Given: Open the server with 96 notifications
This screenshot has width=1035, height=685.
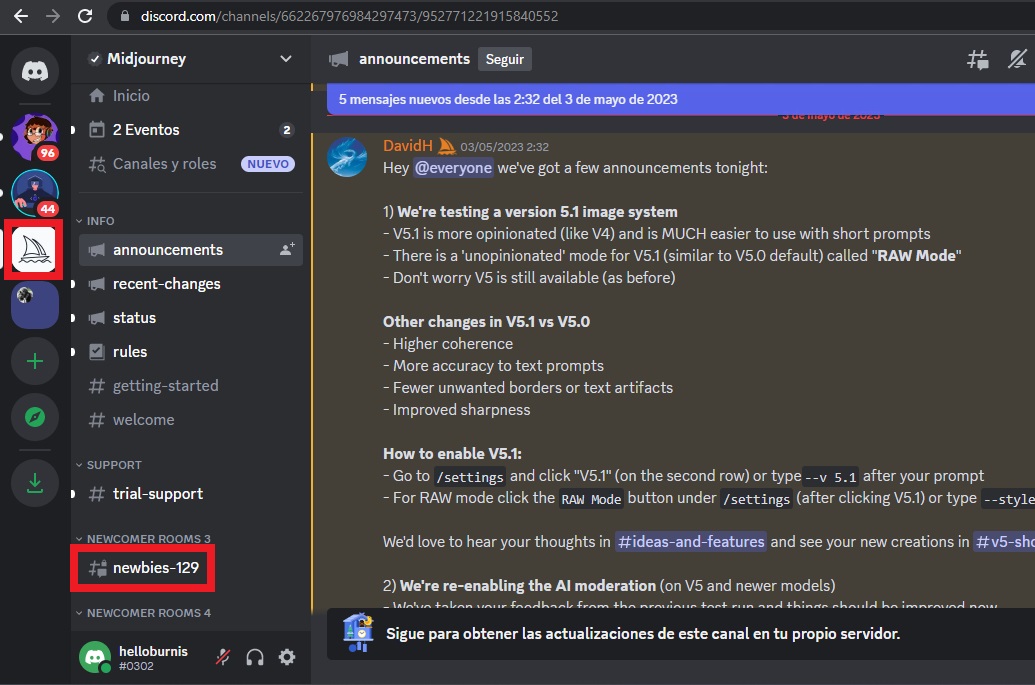Looking at the screenshot, I should coord(35,137).
